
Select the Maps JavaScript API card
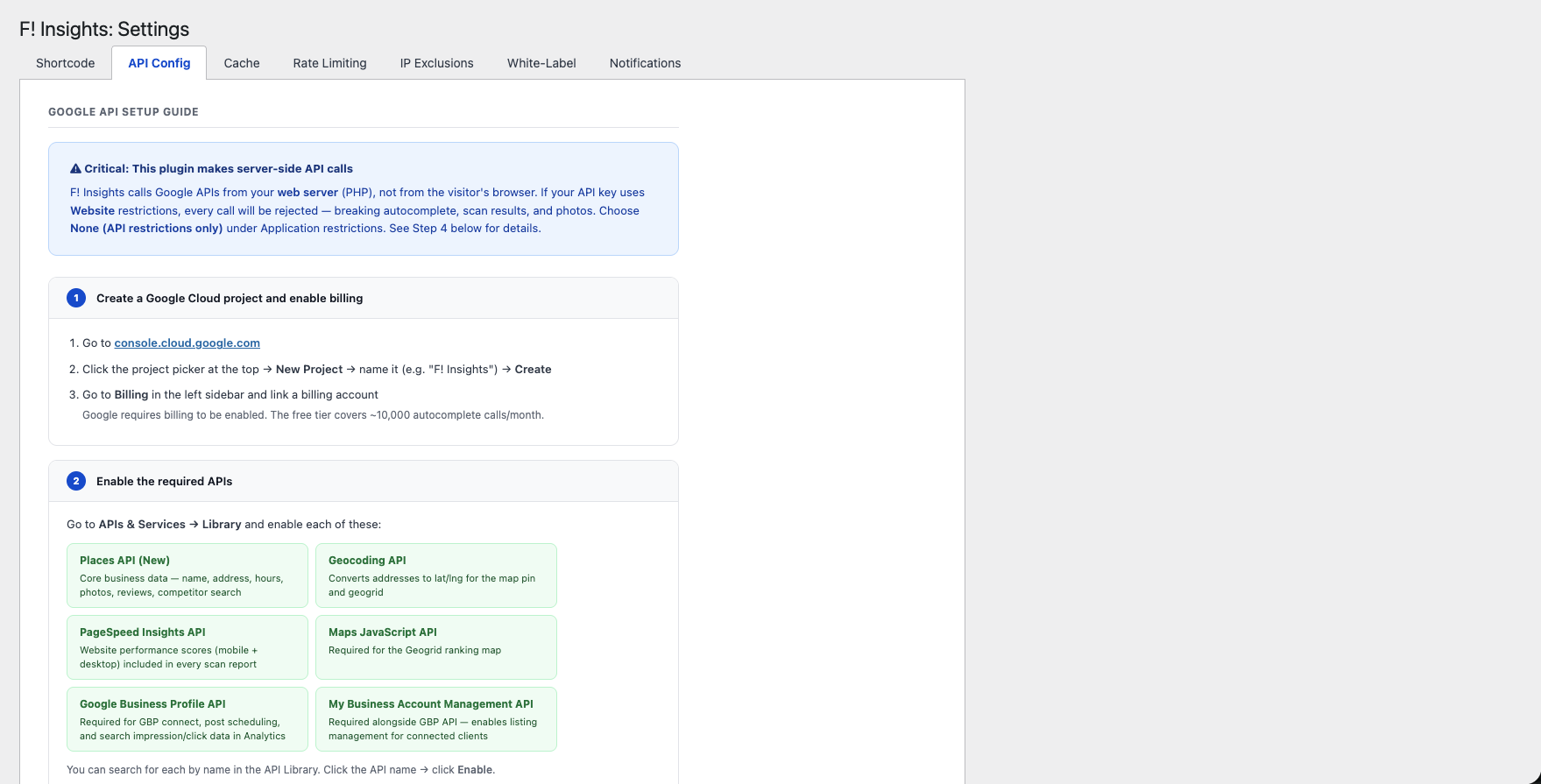click(436, 647)
